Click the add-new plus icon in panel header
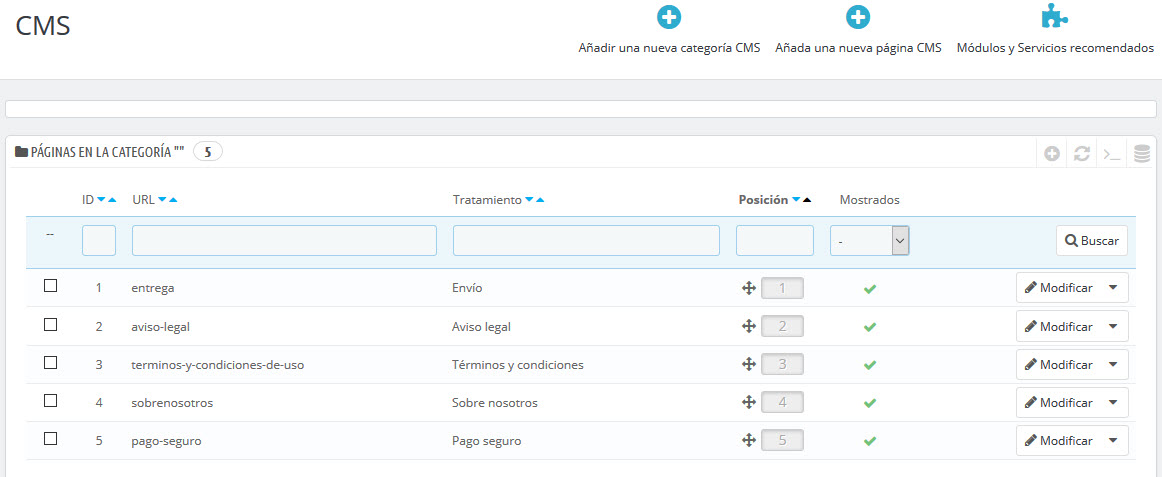The width and height of the screenshot is (1162, 477). pos(1052,154)
